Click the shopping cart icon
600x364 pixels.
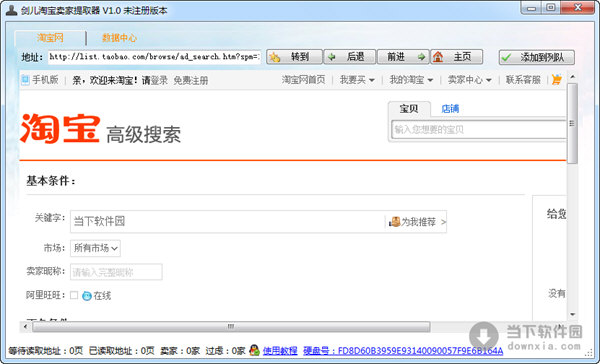[557, 80]
